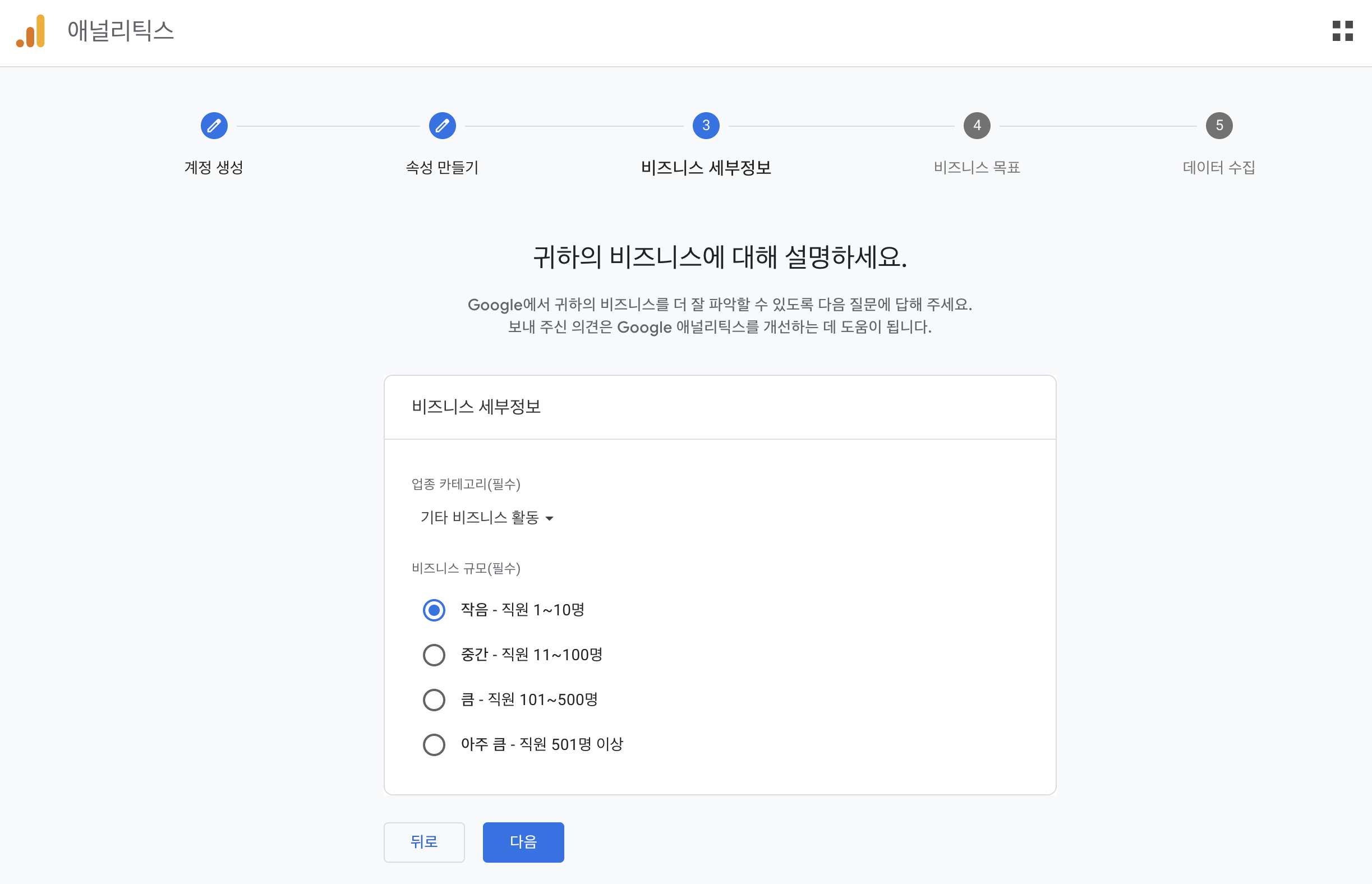Click the step 4 circle icon
1372x884 pixels.
pos(977,126)
